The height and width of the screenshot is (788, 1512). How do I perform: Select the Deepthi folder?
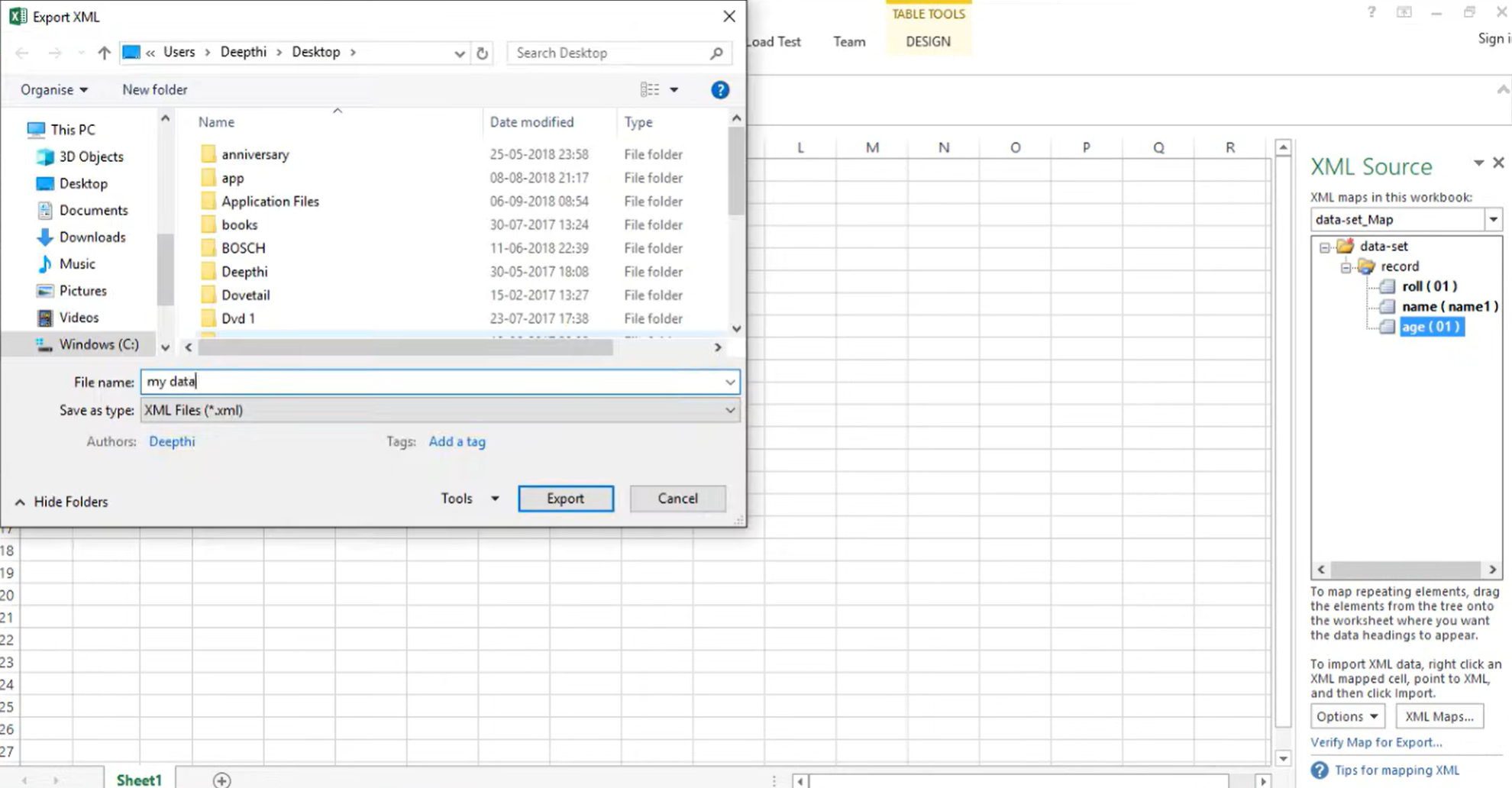click(x=244, y=272)
